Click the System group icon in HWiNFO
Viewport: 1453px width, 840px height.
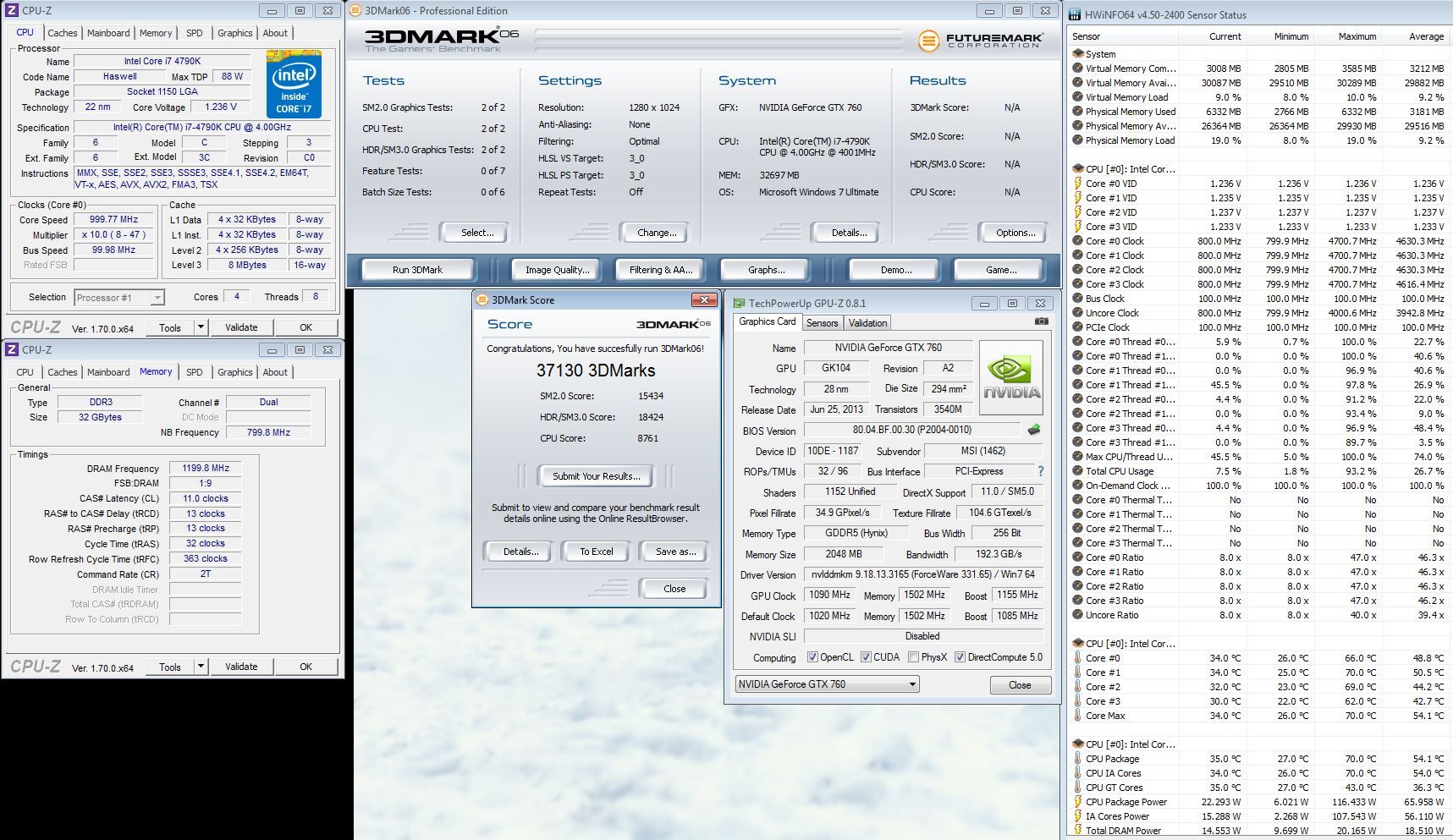(1077, 54)
